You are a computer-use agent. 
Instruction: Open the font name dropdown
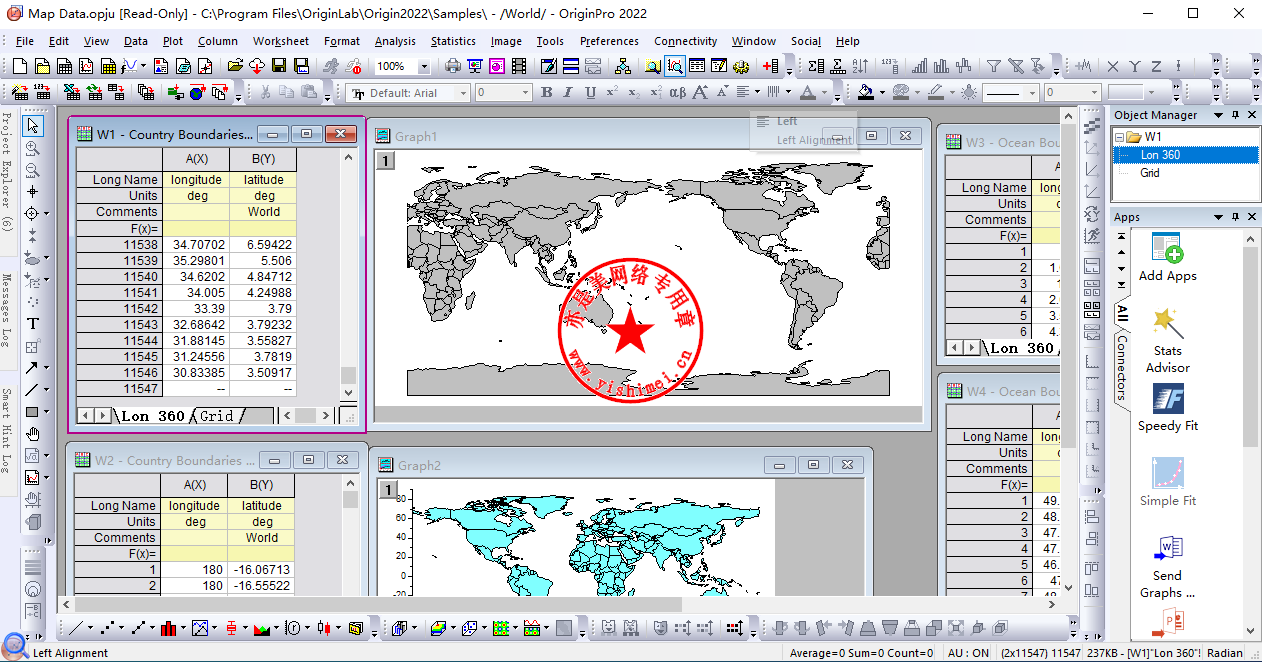point(463,93)
